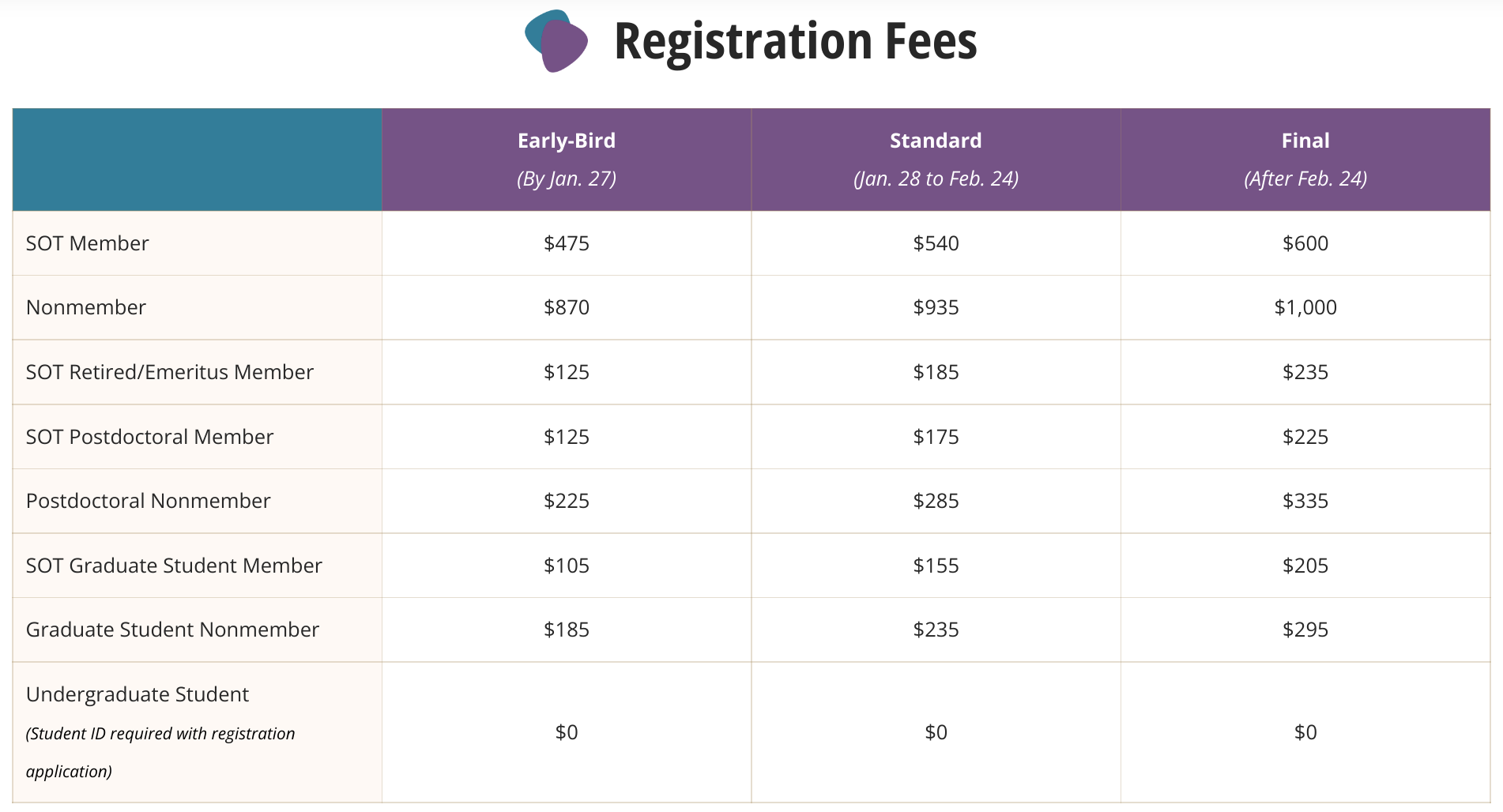The height and width of the screenshot is (812, 1503).
Task: Click SOT Graduate Student Member label
Action: [174, 566]
